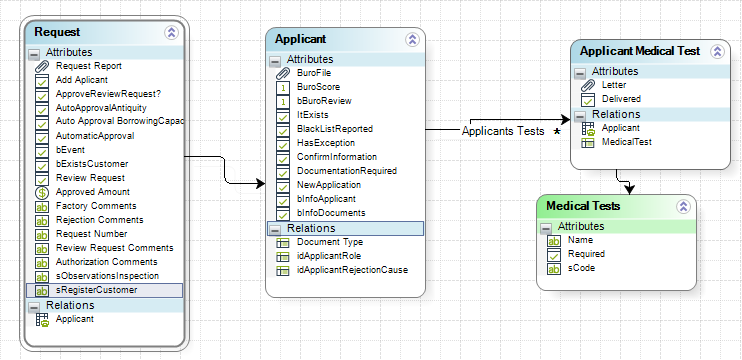742x360 pixels.
Task: Select the Authorization Comments attribute
Action: point(106,262)
